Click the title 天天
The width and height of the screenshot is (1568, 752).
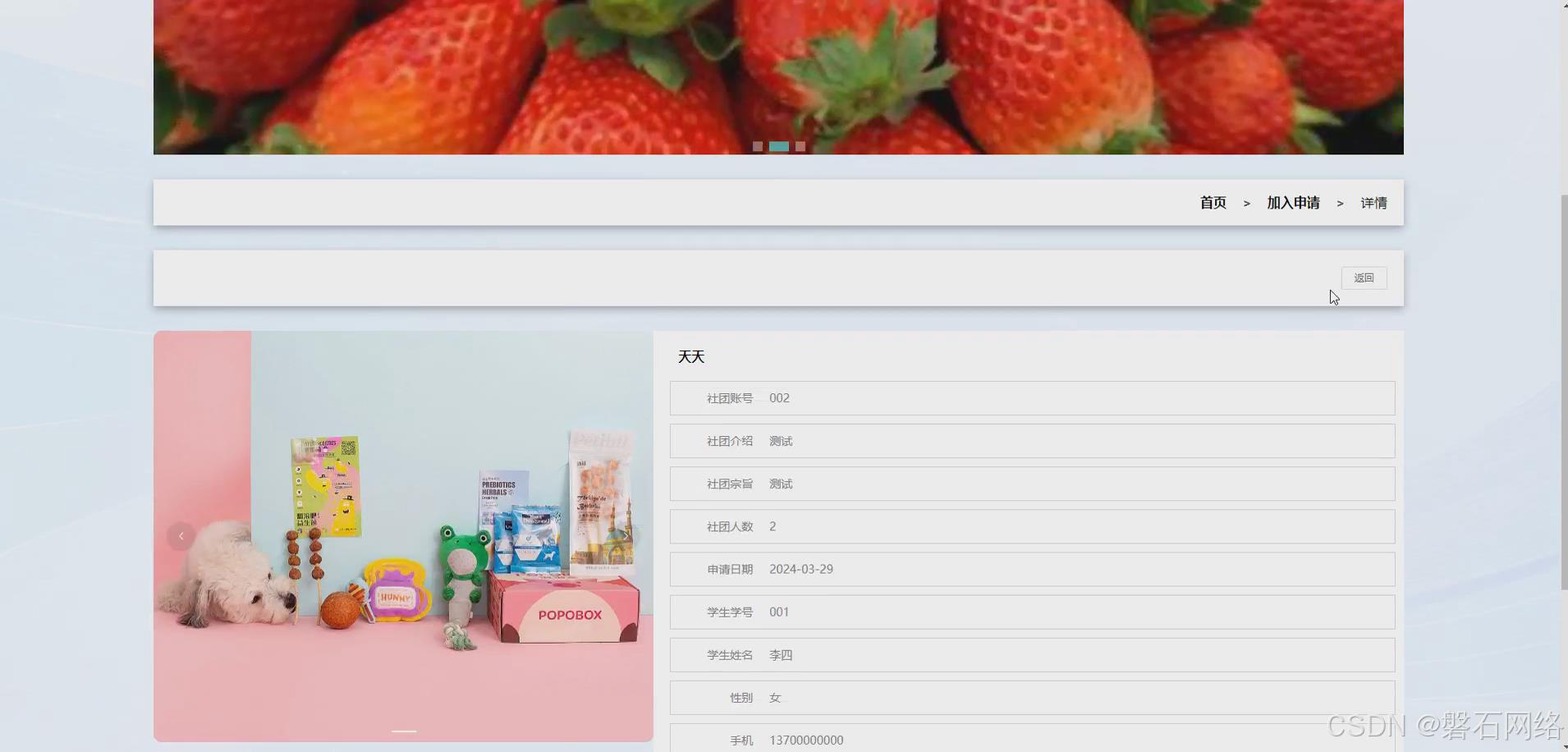coord(691,356)
